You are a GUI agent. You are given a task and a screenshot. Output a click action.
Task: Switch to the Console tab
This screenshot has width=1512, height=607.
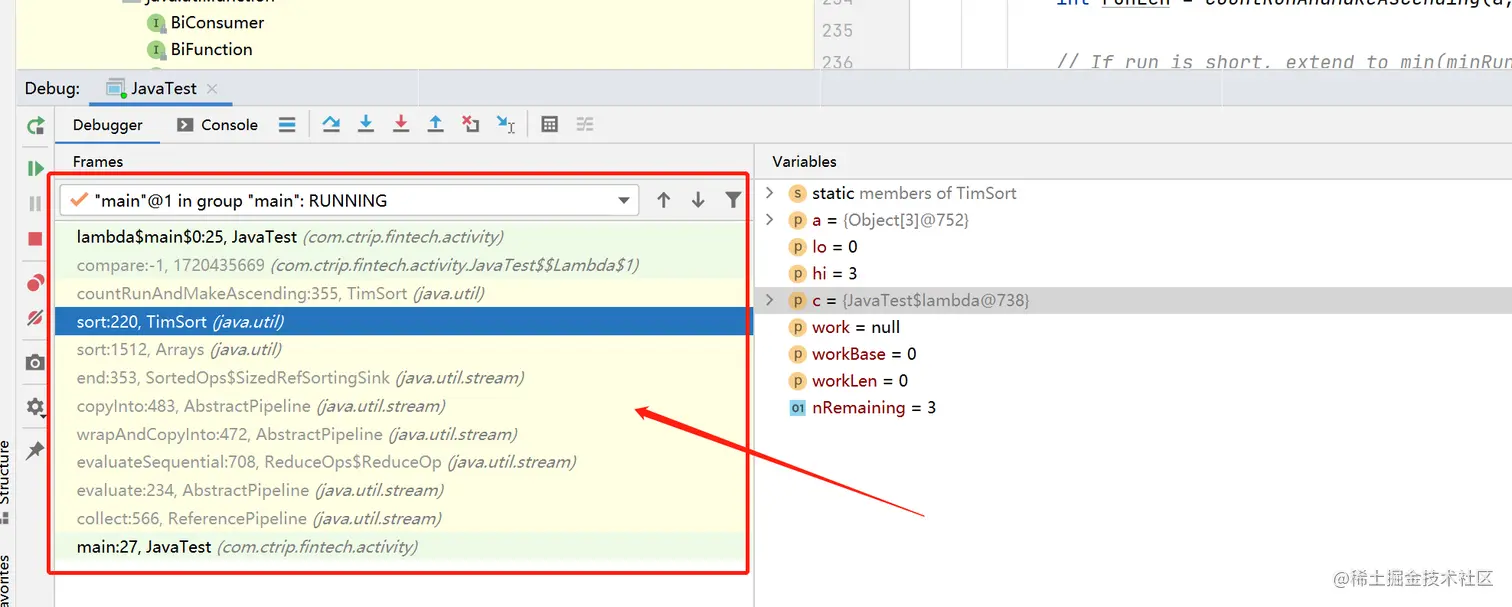point(218,125)
